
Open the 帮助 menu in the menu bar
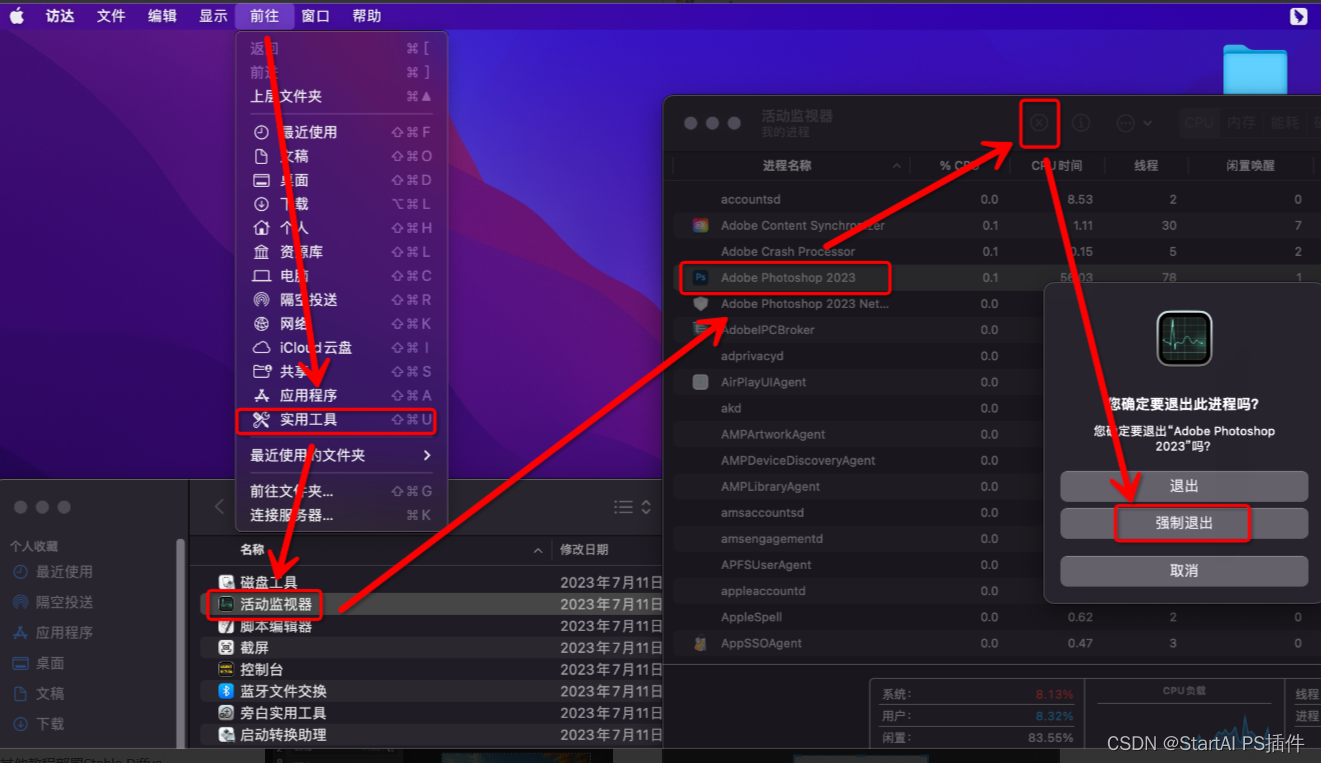367,16
